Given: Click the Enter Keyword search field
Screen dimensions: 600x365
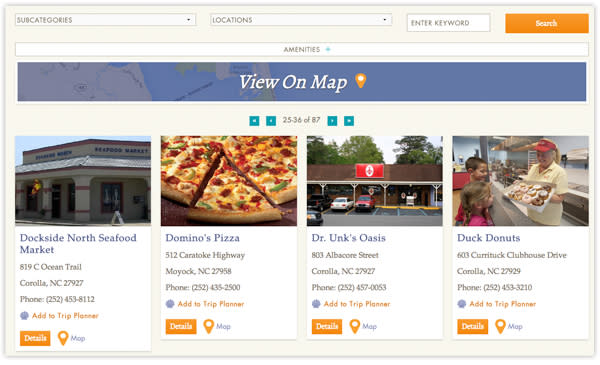Looking at the screenshot, I should coord(448,23).
